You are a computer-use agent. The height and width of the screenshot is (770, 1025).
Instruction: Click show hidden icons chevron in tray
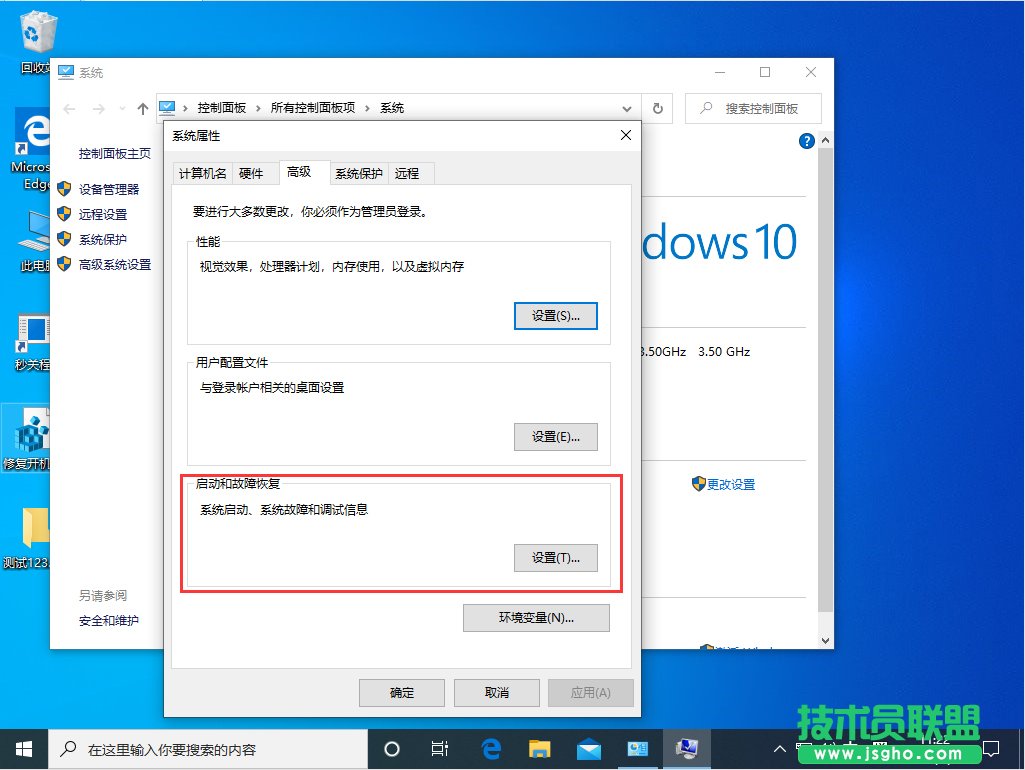coord(779,748)
